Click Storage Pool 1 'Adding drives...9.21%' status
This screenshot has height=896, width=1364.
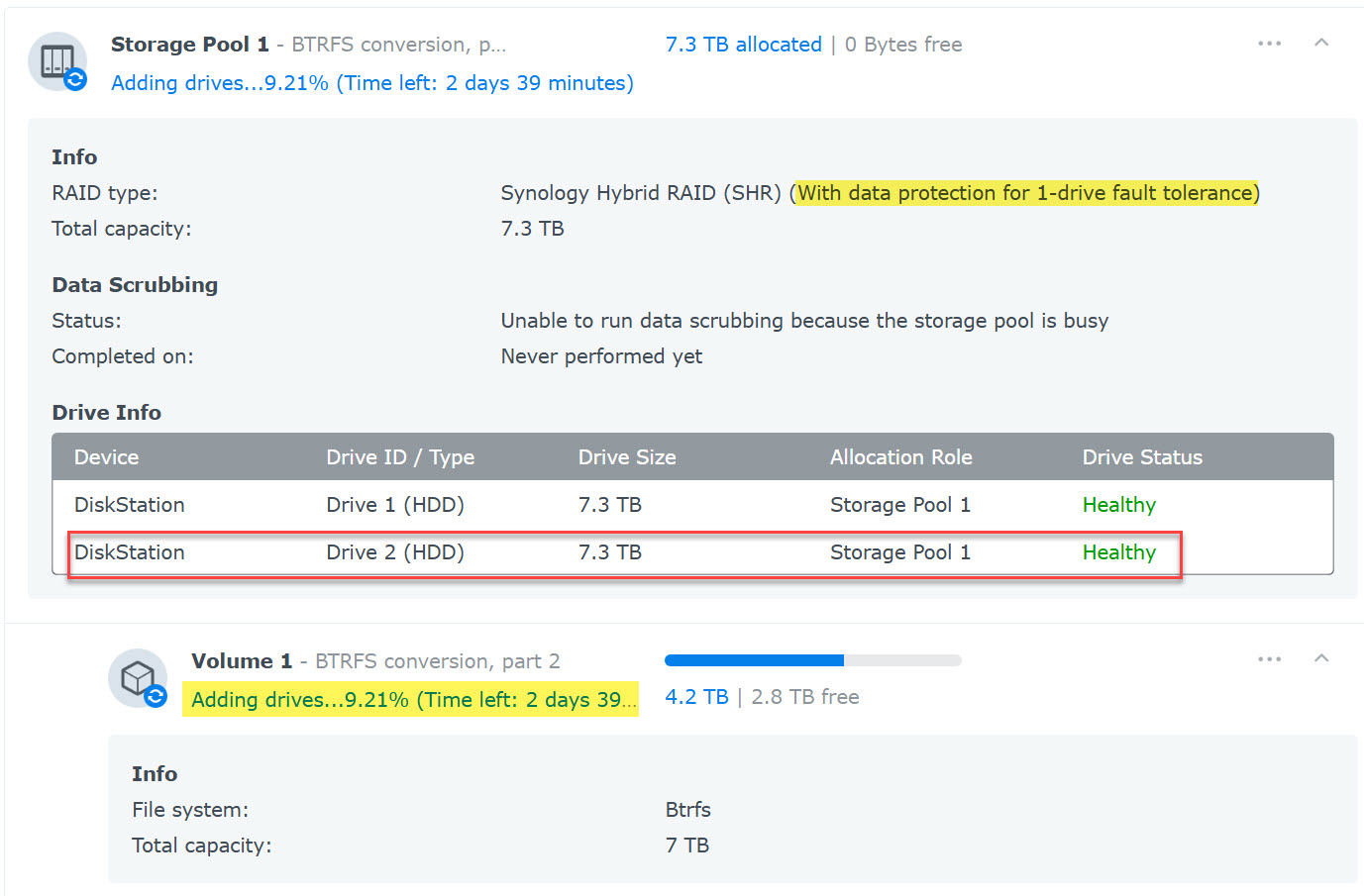(372, 83)
